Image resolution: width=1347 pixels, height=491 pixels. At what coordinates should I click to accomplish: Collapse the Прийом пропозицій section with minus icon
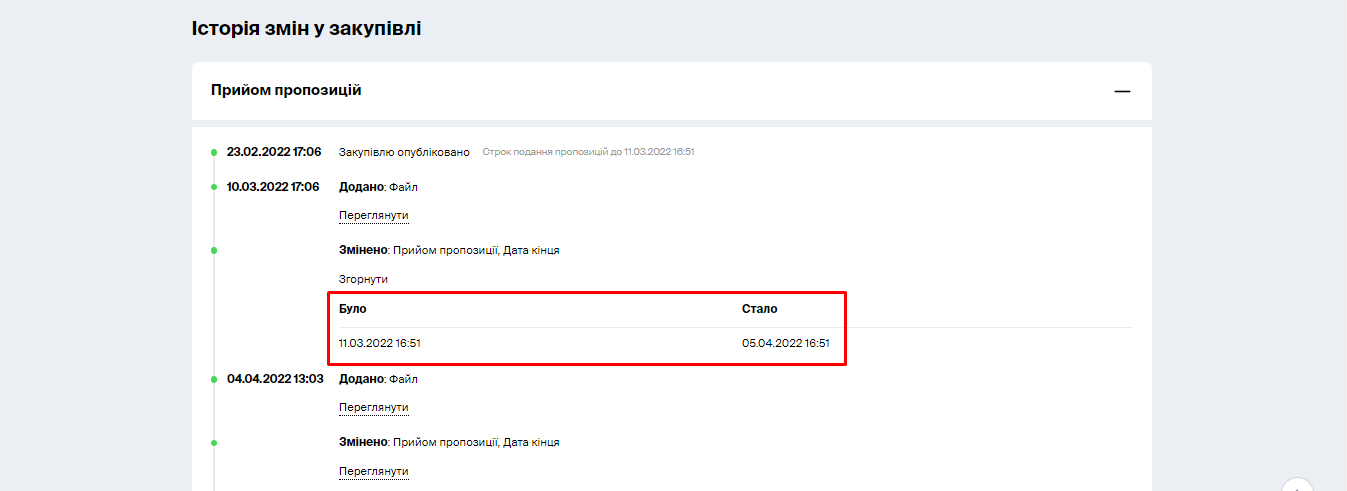[1122, 91]
